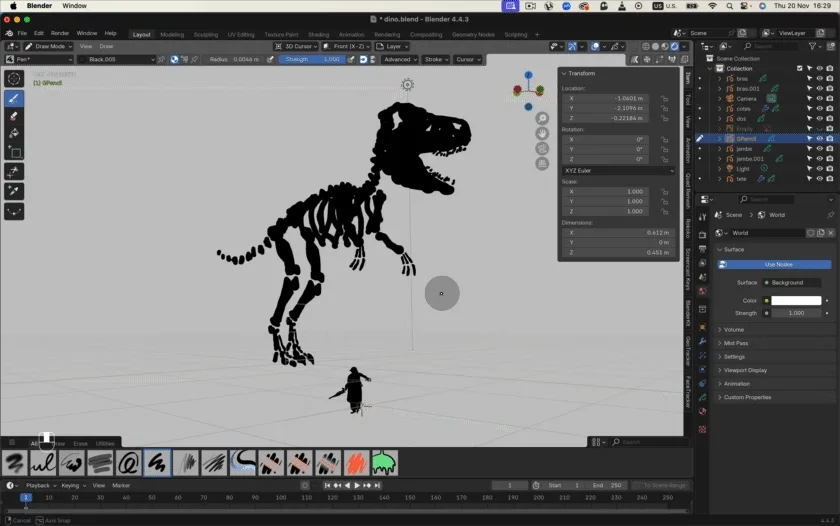Viewport: 840px width, 526px height.
Task: Expand the Volume panel
Action: [x=734, y=329]
